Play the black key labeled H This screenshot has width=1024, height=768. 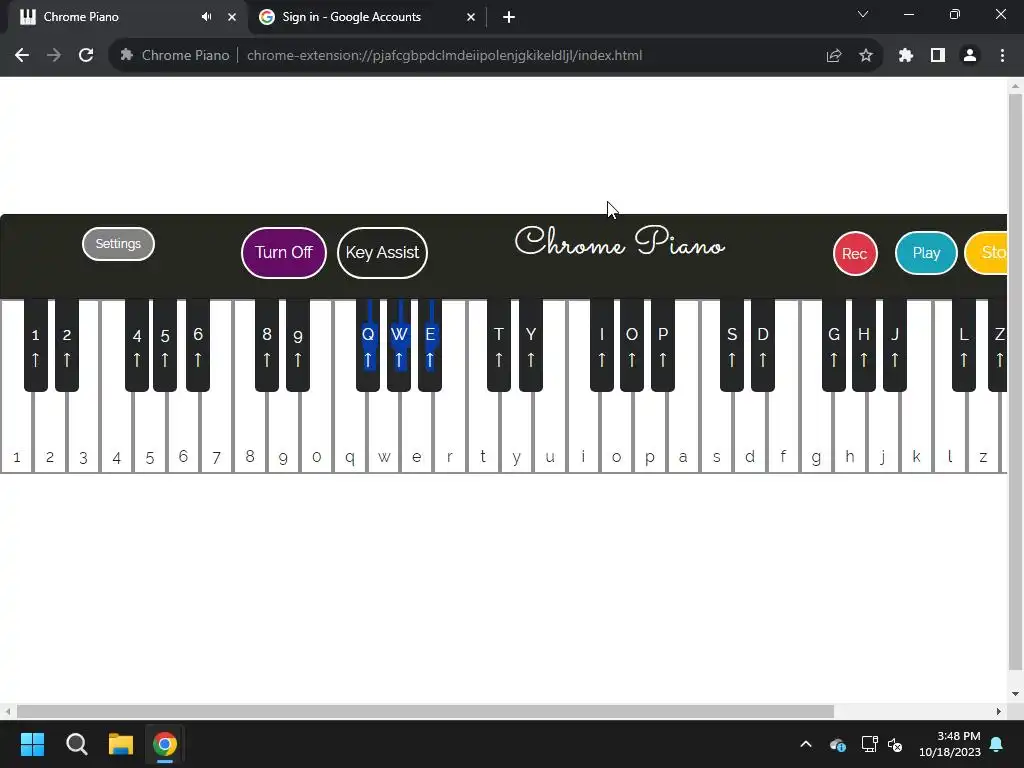click(x=863, y=345)
